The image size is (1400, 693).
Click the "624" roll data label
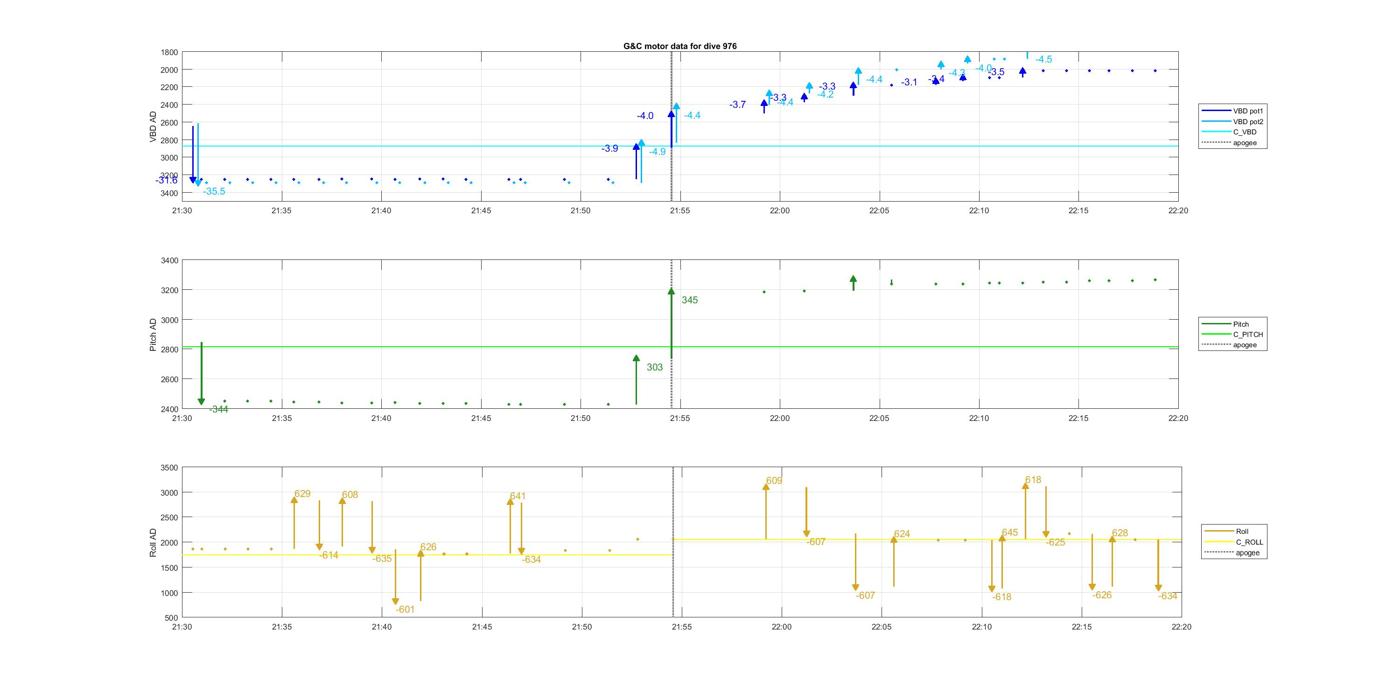point(902,534)
